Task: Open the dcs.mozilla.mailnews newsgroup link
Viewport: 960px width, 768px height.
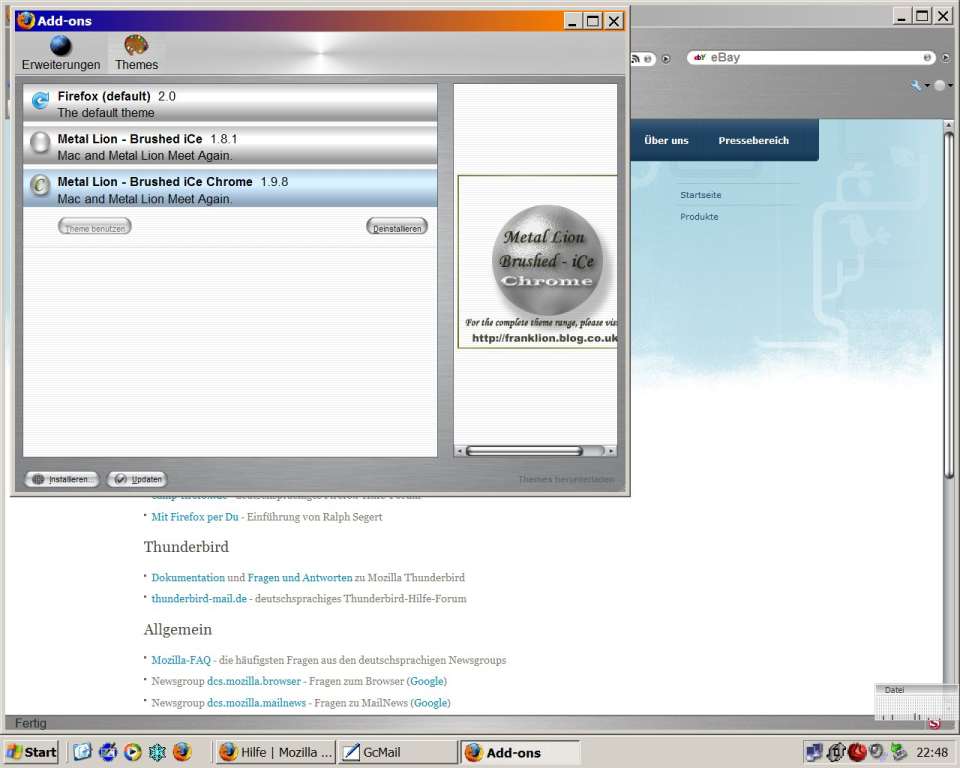Action: [x=256, y=703]
